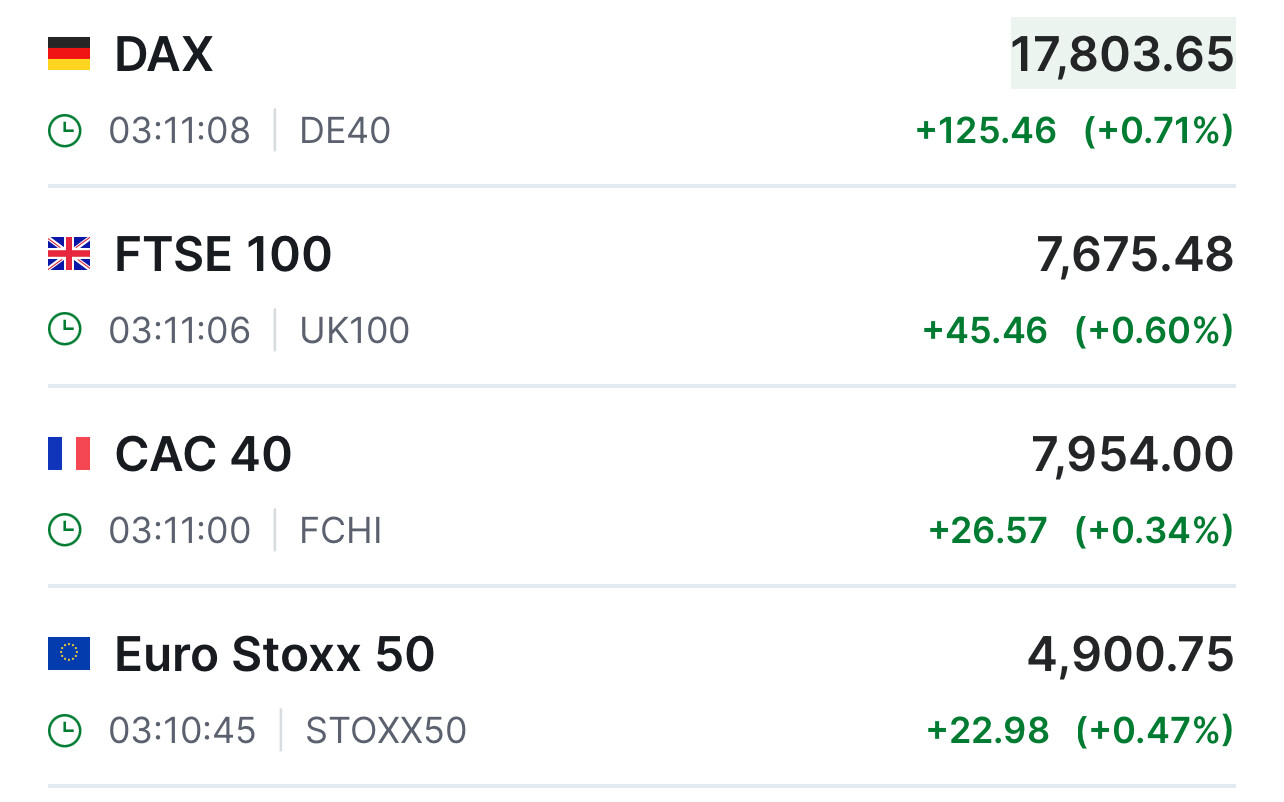Click the CAC 40 price 7,954.00
This screenshot has width=1284, height=802.
coord(1132,454)
